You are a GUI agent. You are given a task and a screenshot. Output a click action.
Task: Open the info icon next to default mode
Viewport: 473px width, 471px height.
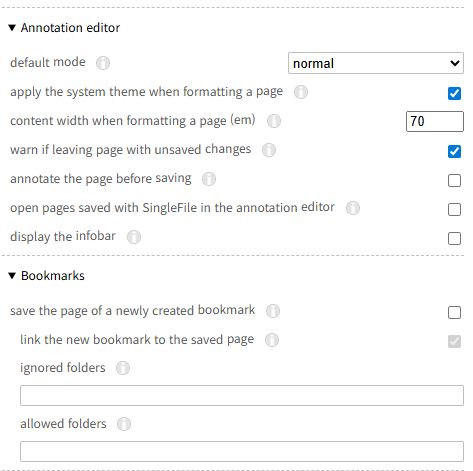[103, 63]
